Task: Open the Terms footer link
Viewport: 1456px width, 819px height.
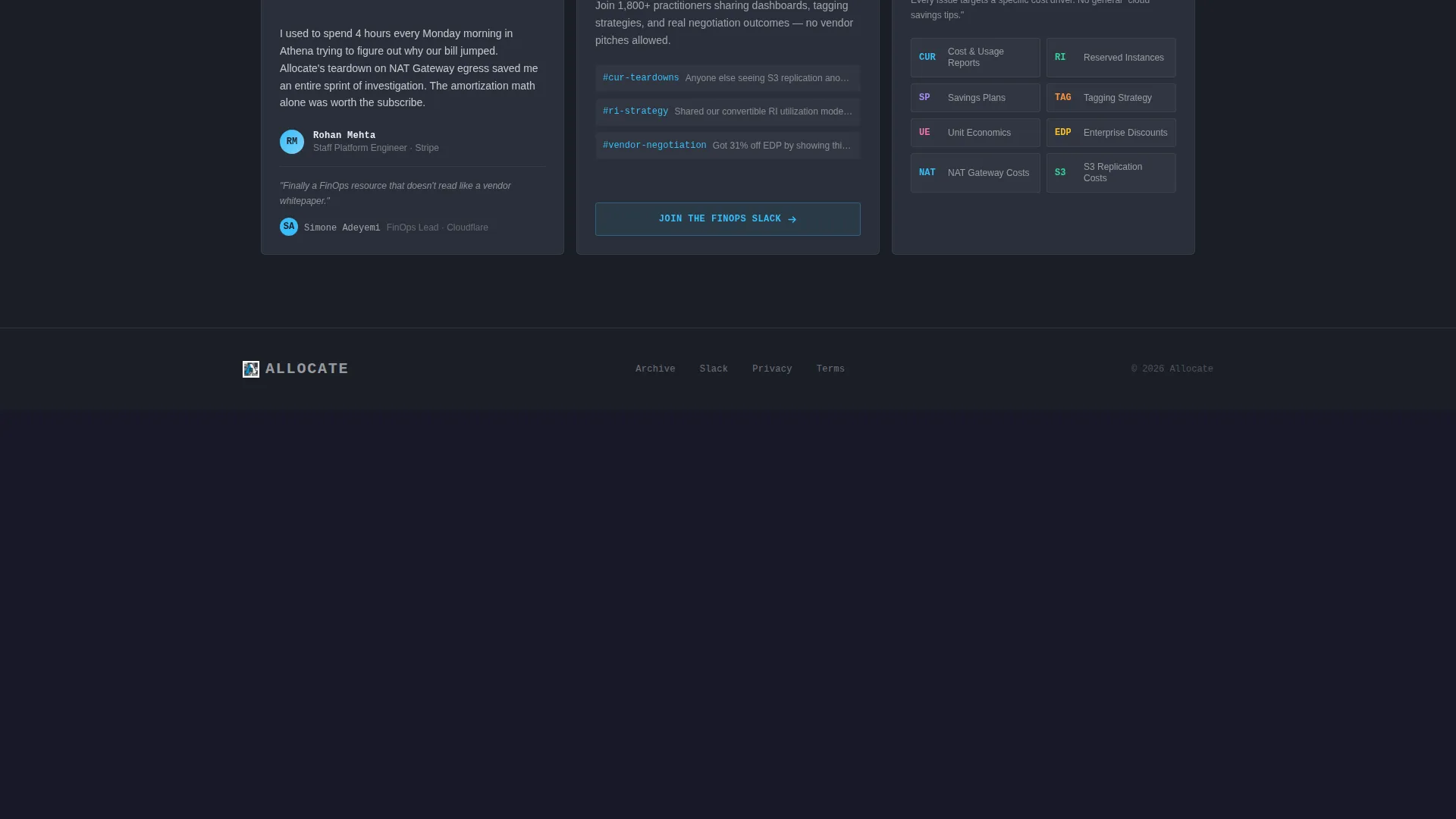Action: click(830, 369)
